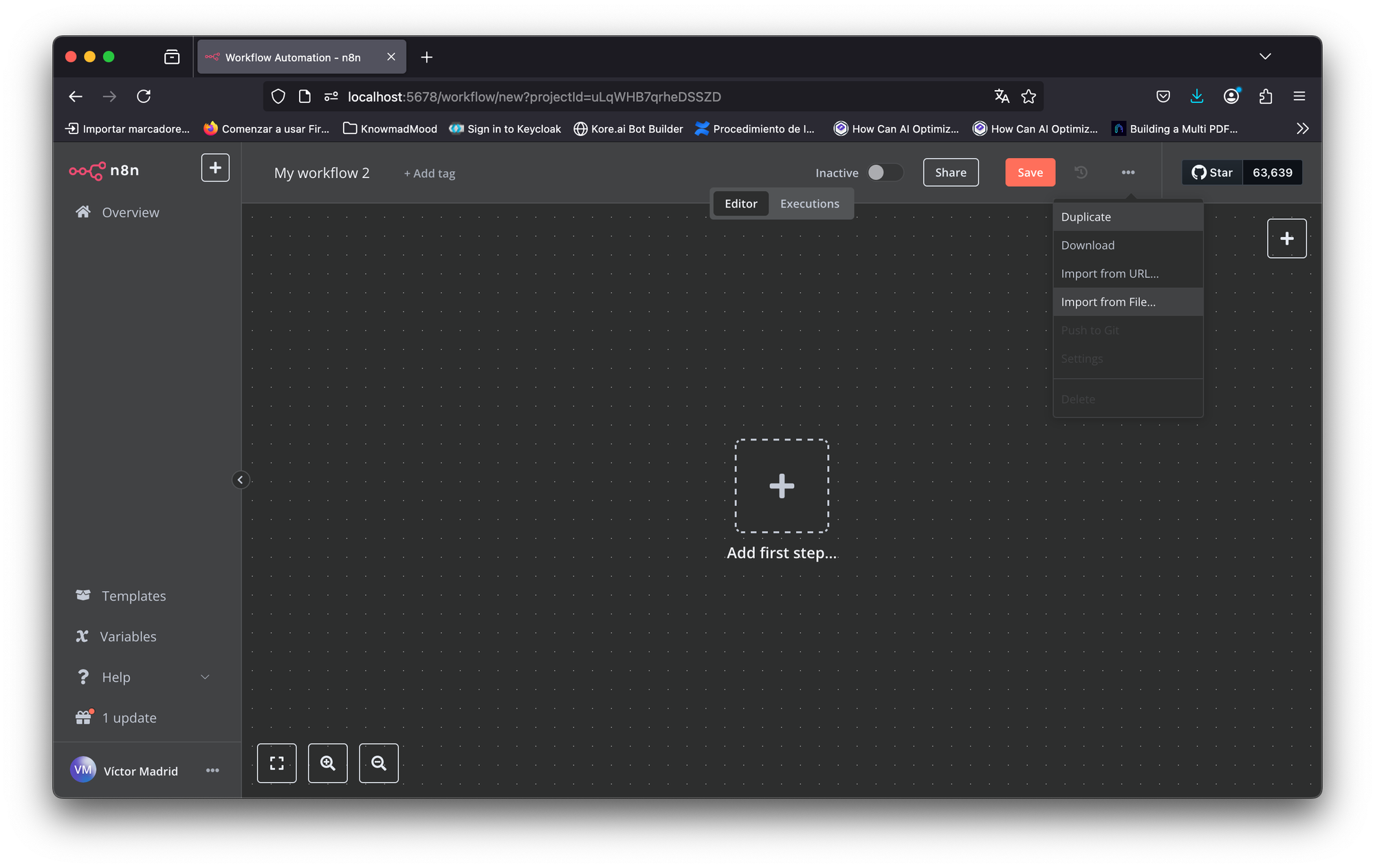Close the Workflow Automation - n8n tab

point(391,57)
